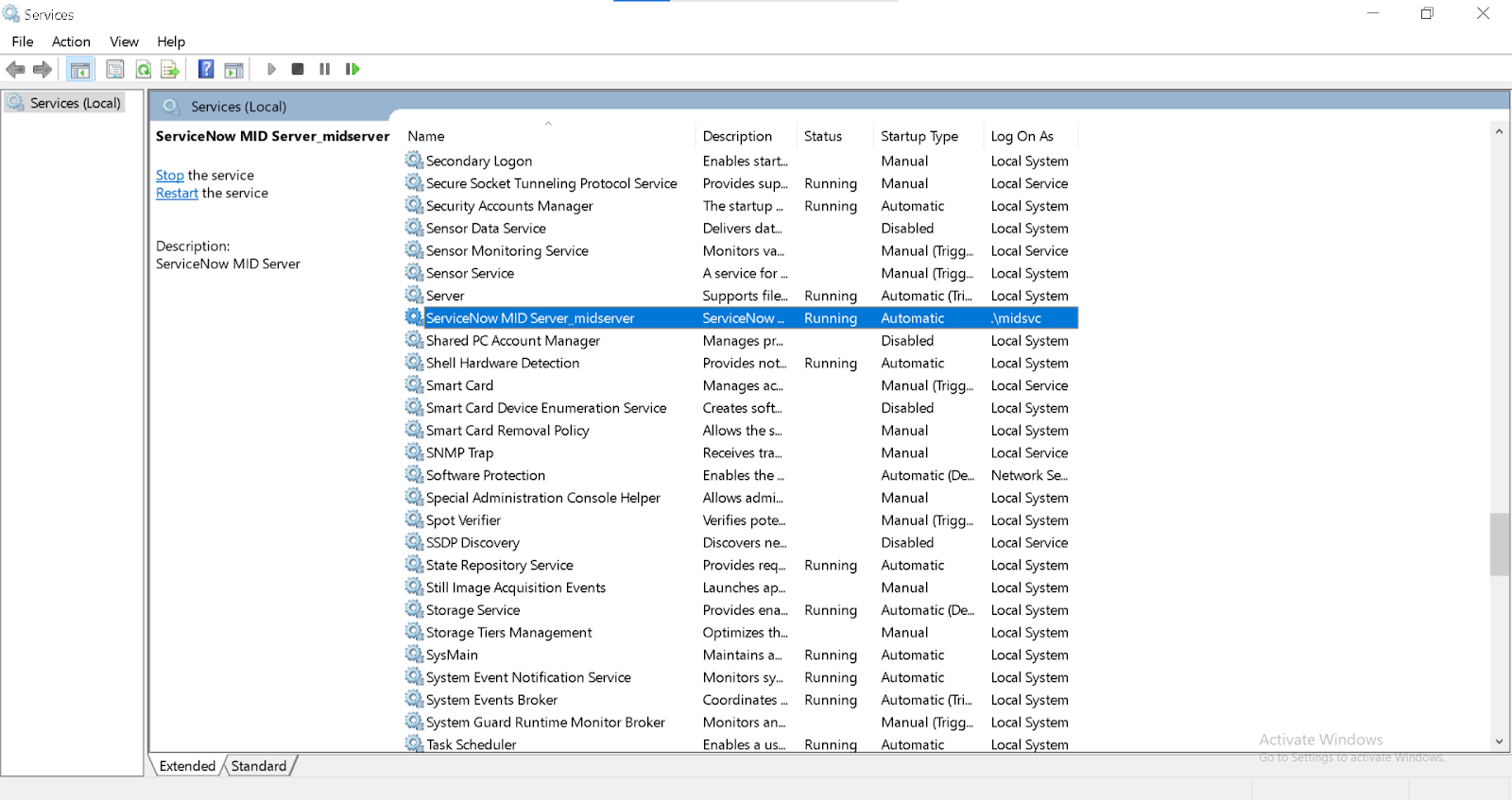Viewport: 1512px width, 800px height.
Task: Select Services (Local) in the console tree
Action: pos(75,103)
